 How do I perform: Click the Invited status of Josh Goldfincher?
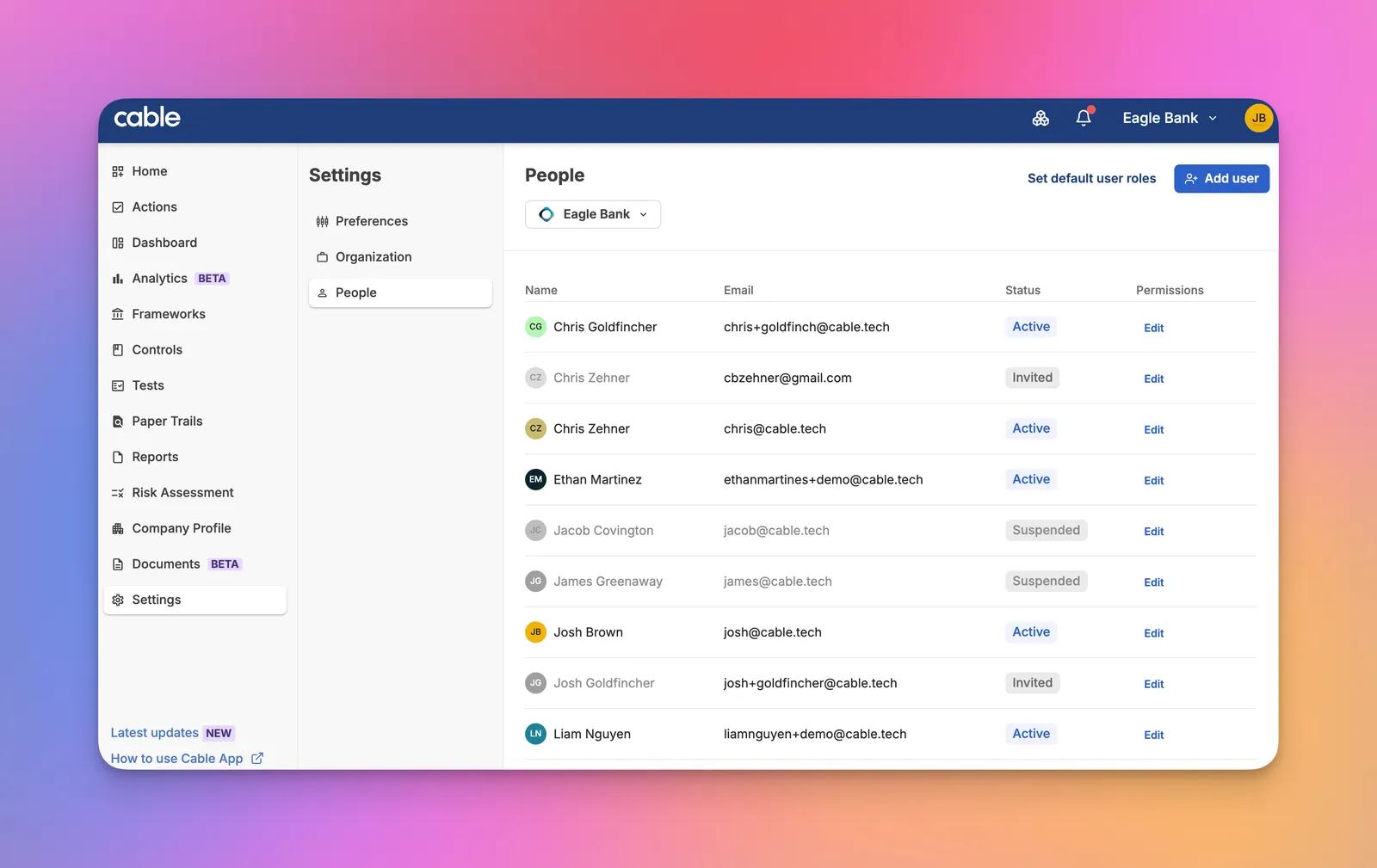(1032, 683)
